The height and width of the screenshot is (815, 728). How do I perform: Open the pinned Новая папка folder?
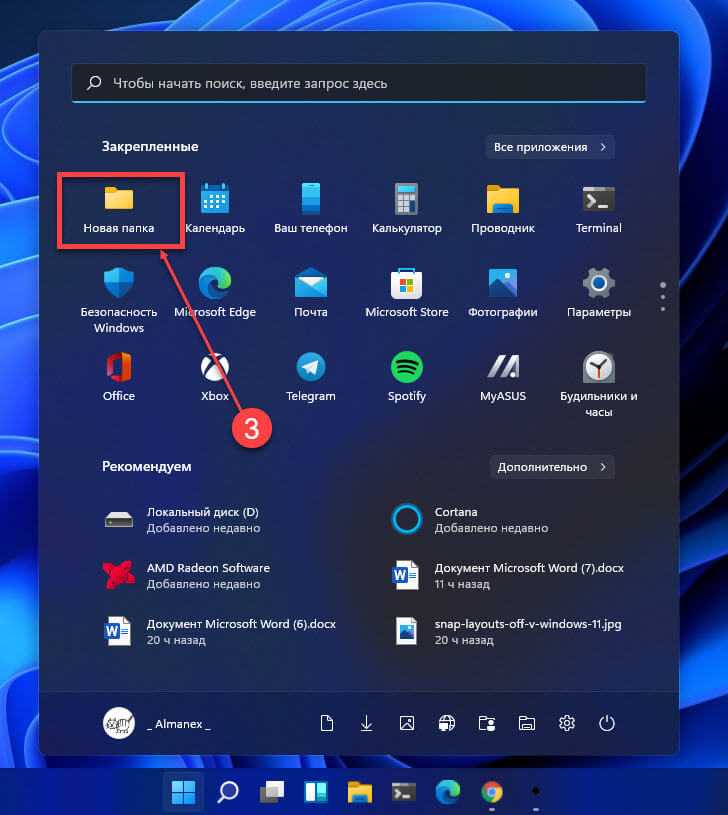point(119,209)
